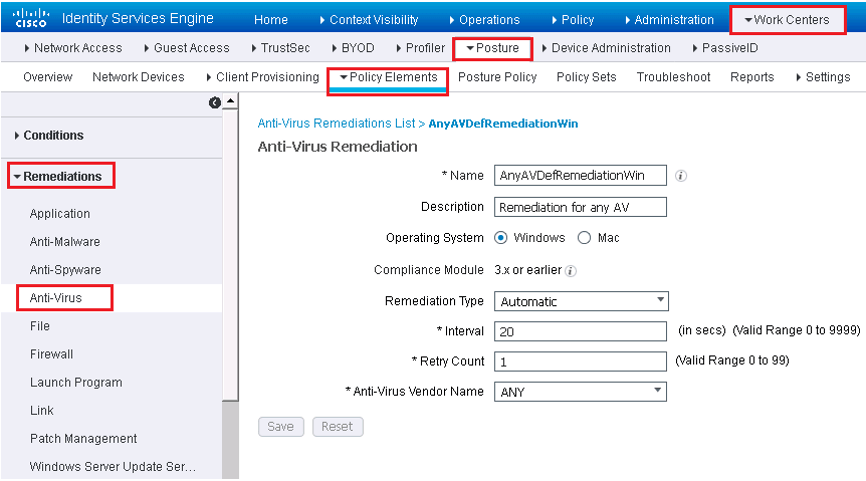Image resolution: width=866 pixels, height=481 pixels.
Task: Expand the Settings menu
Action: tap(823, 77)
